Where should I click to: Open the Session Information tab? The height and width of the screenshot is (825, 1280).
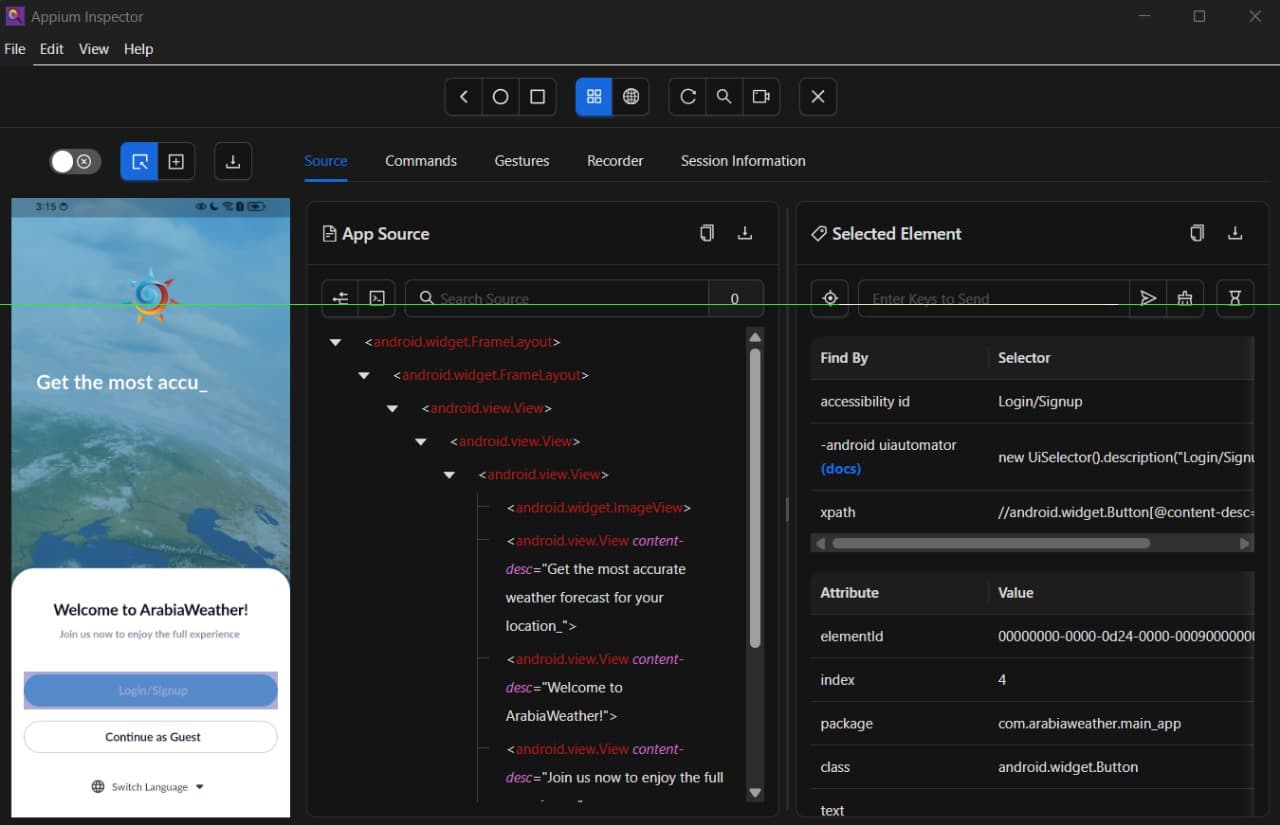pyautogui.click(x=743, y=161)
